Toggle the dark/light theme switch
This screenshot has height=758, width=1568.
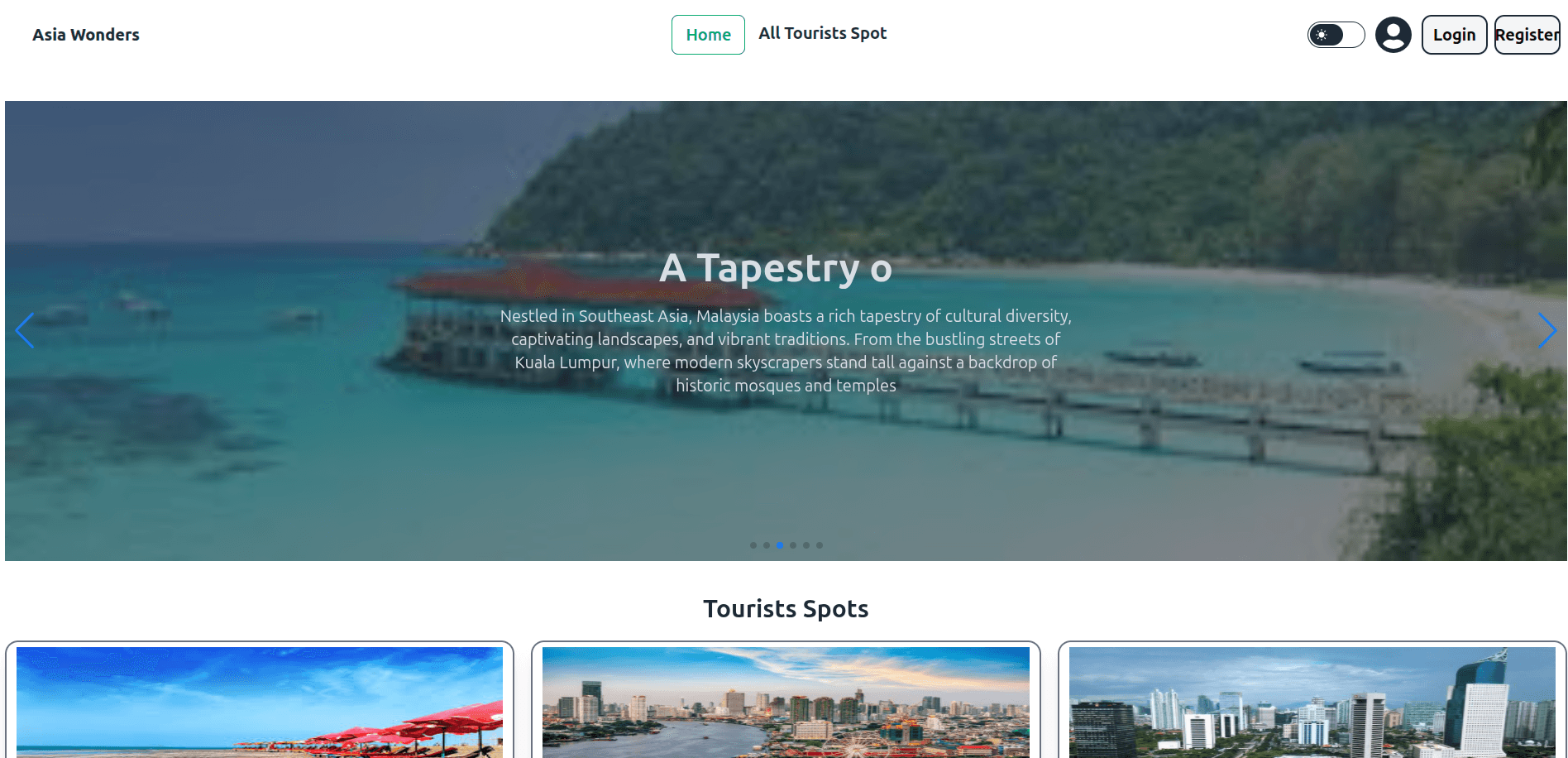[1336, 35]
